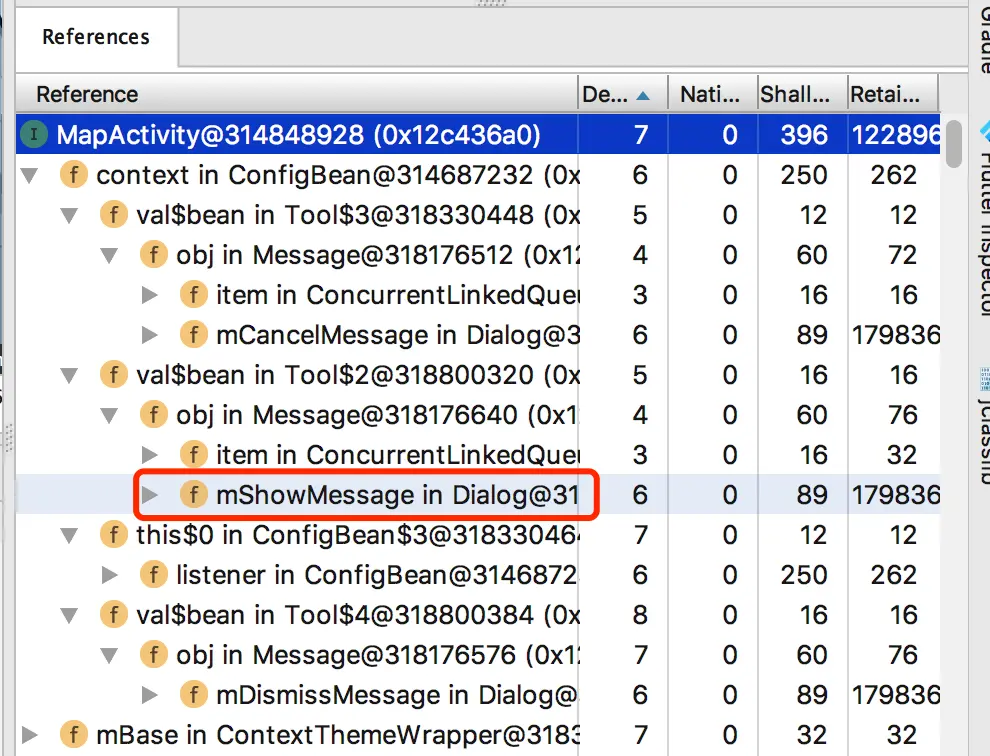This screenshot has height=756, width=990.
Task: Click shallow size 396 in MapActivity row
Action: coord(804,135)
